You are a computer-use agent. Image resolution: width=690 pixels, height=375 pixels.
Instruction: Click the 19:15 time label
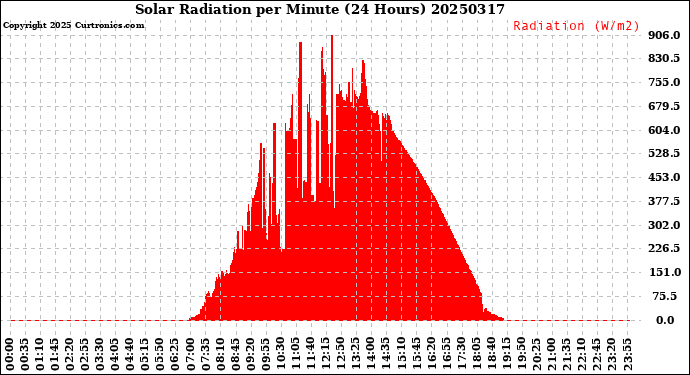pyautogui.click(x=506, y=355)
